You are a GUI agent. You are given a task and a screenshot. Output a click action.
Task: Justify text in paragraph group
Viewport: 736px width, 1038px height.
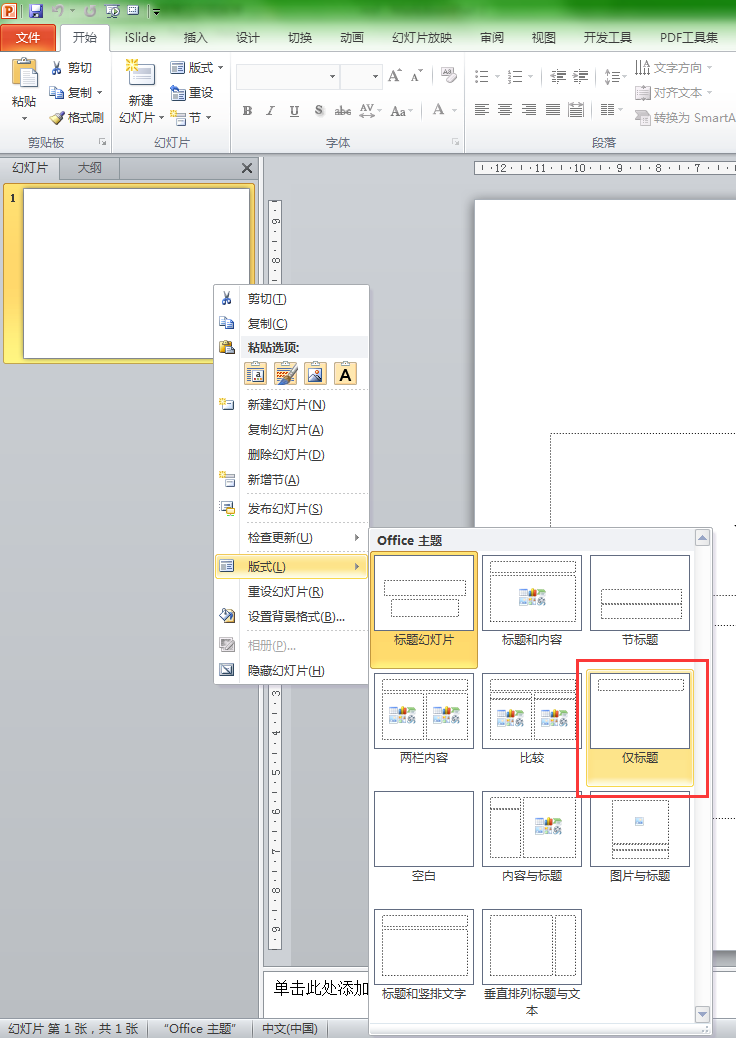(553, 110)
